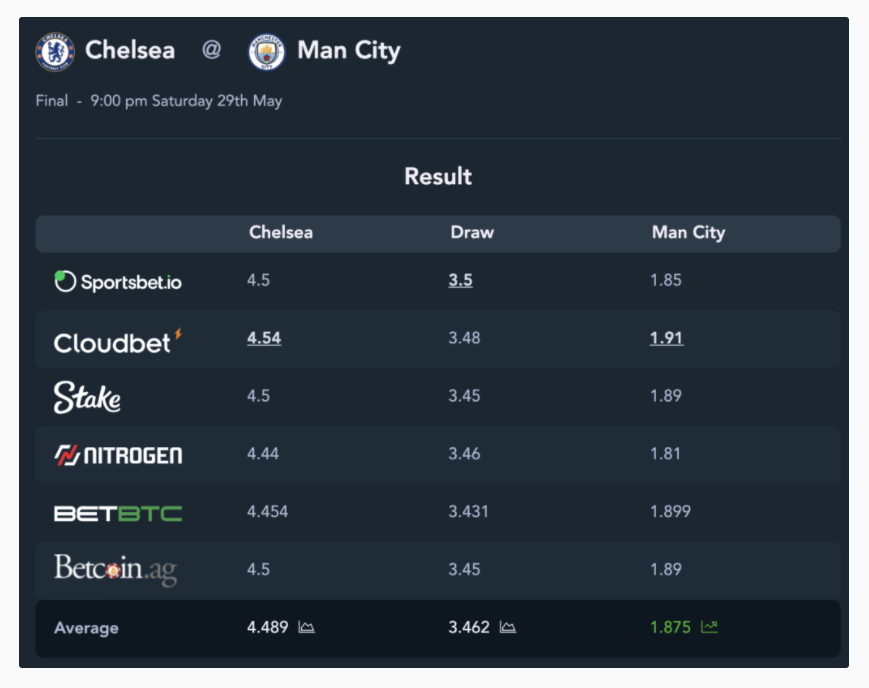
Task: Click BetBTC's Draw odds 3.431
Action: click(x=468, y=511)
